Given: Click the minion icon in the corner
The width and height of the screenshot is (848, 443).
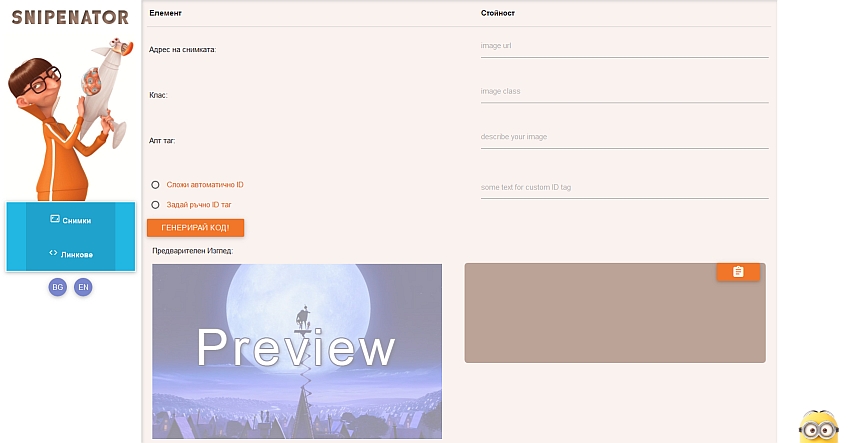Looking at the screenshot, I should [818, 427].
